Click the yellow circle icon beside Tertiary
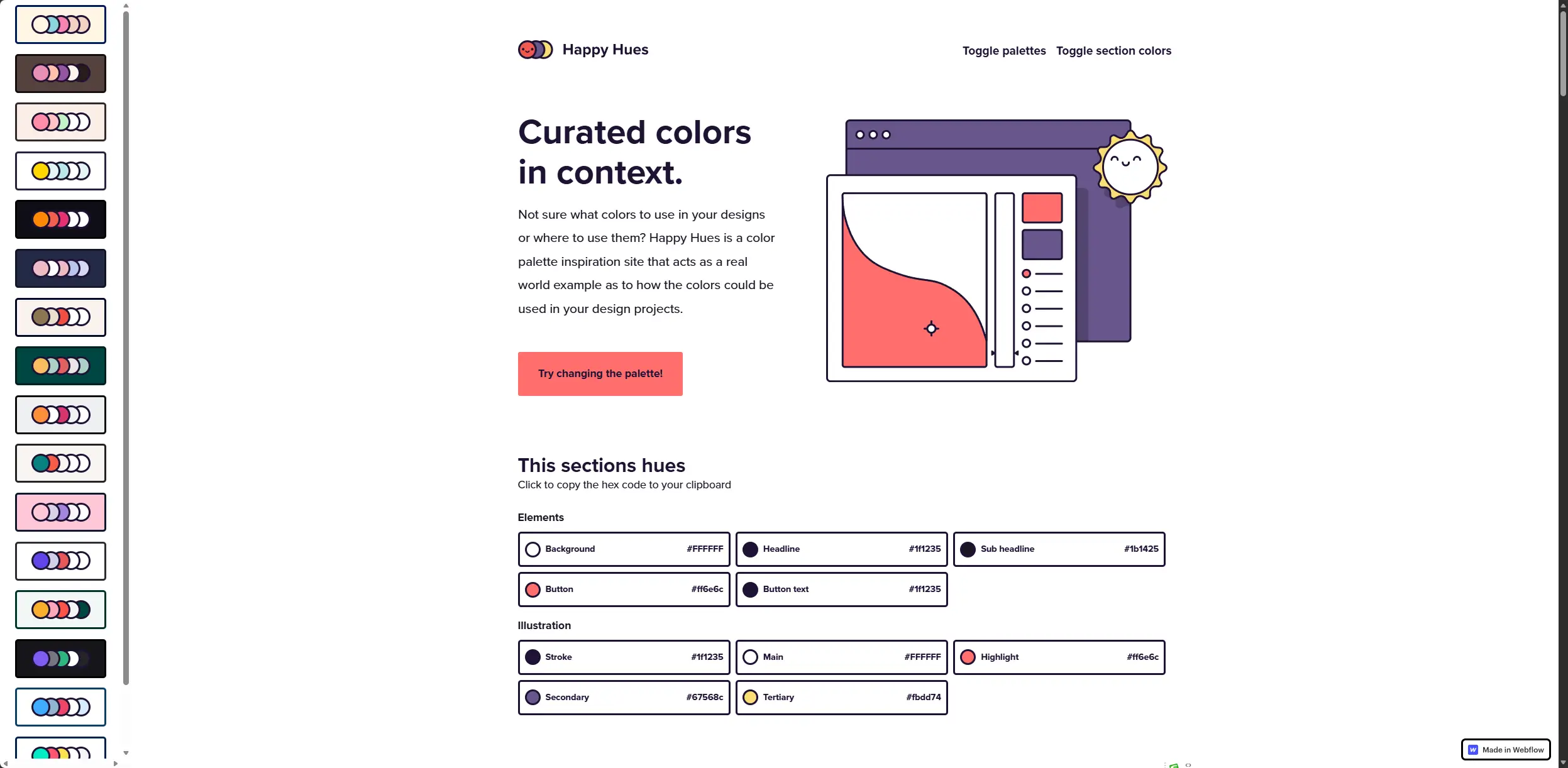 pos(750,698)
